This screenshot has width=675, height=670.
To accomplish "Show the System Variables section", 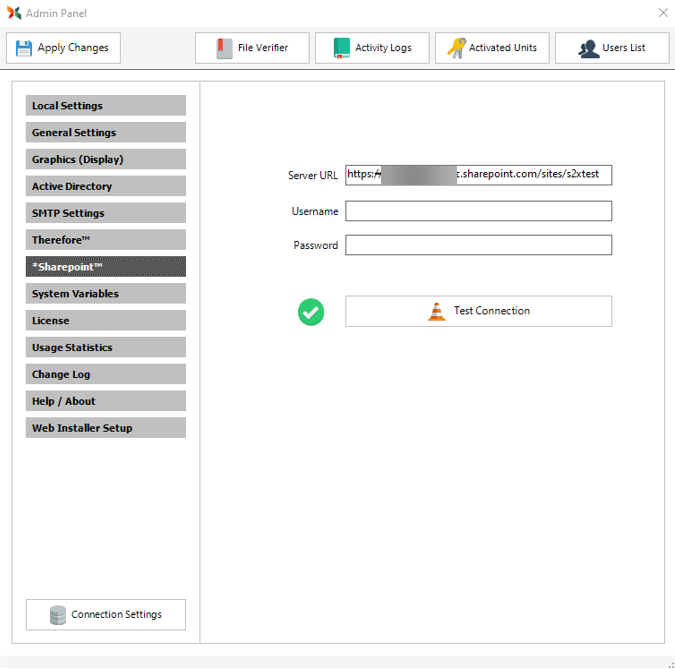I will [x=105, y=294].
